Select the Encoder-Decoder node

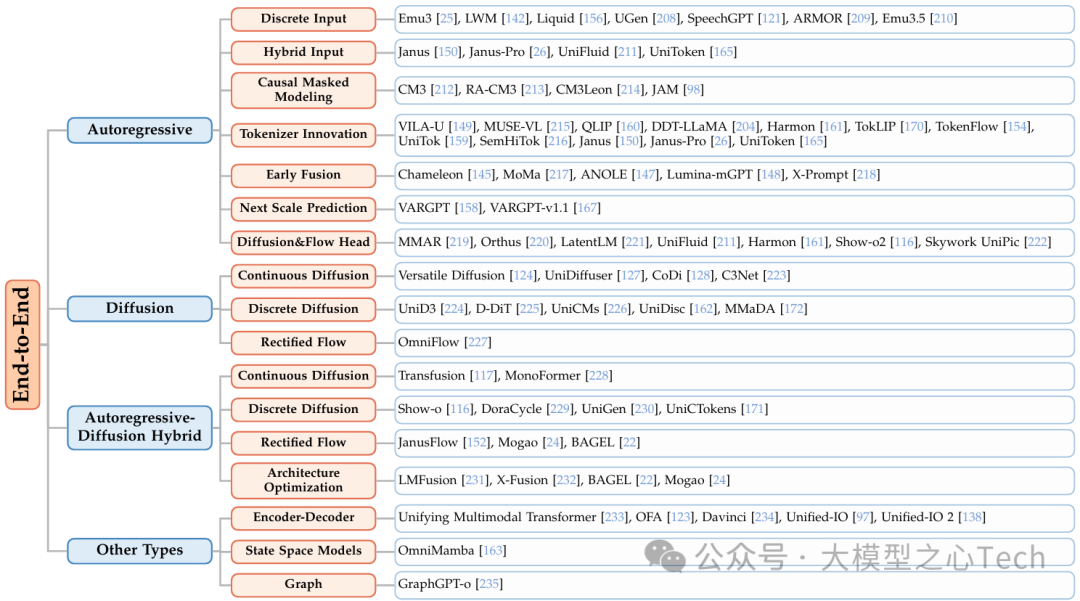303,518
